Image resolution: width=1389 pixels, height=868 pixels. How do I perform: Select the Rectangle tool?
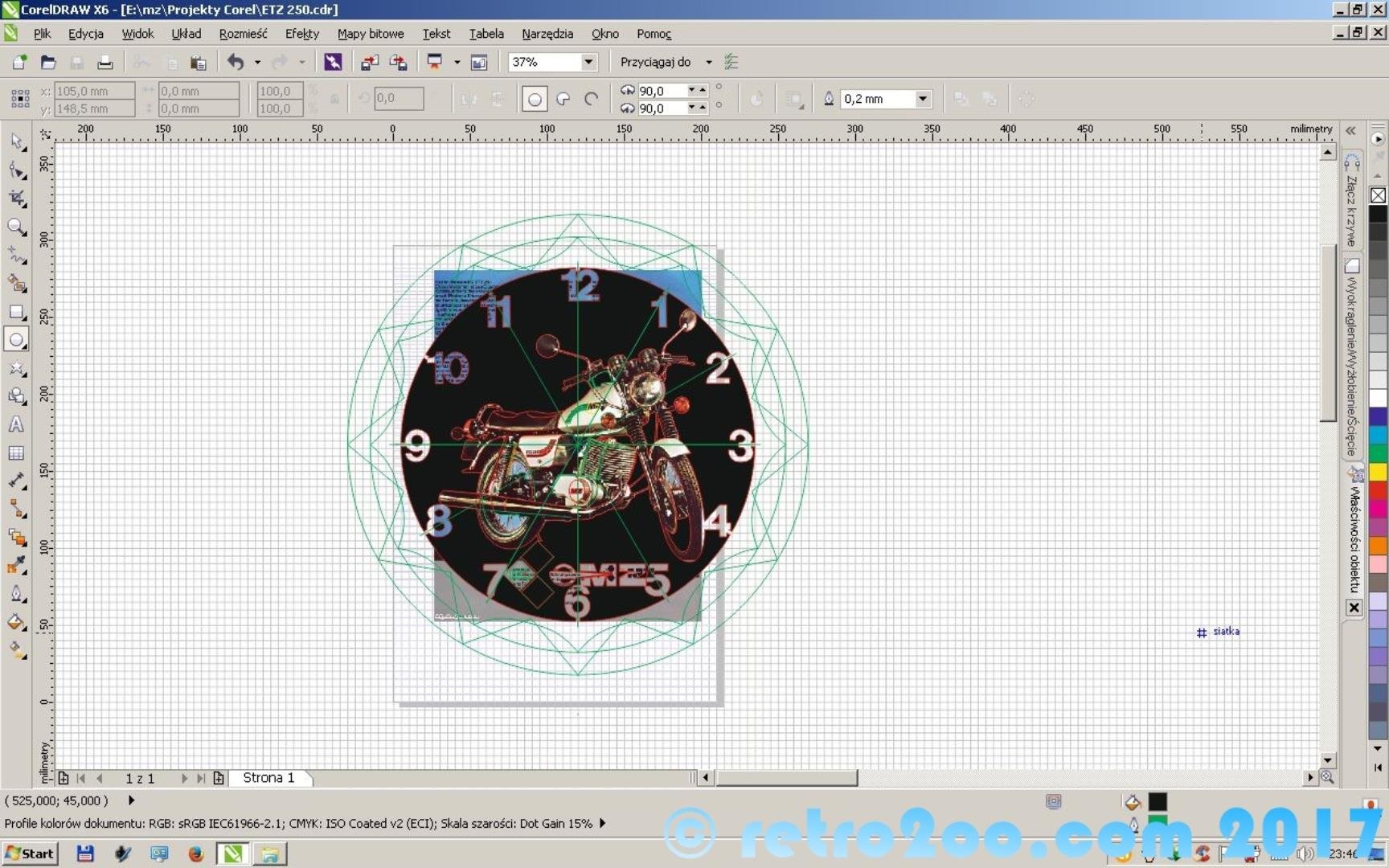point(16,312)
